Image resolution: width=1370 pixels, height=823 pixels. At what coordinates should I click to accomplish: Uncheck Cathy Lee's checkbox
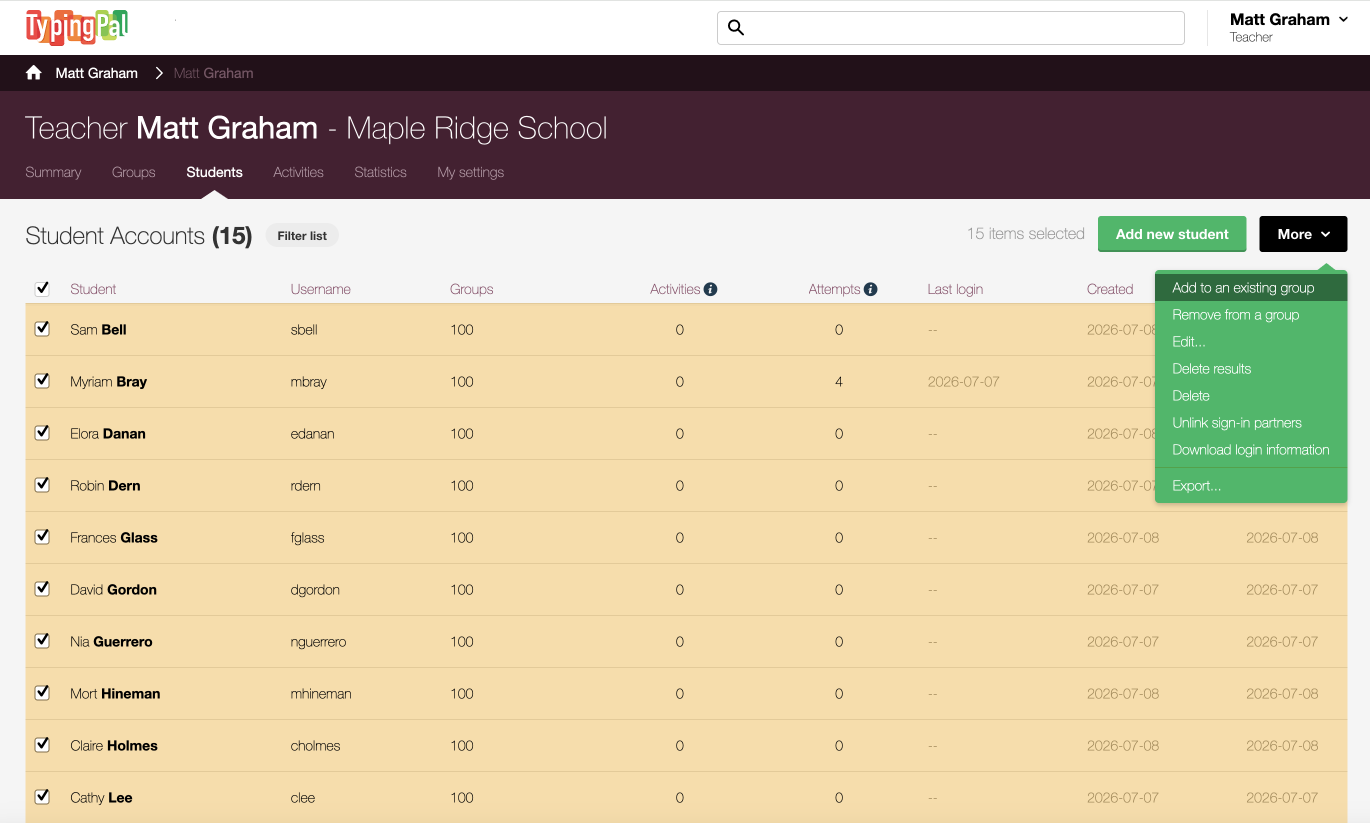tap(42, 796)
